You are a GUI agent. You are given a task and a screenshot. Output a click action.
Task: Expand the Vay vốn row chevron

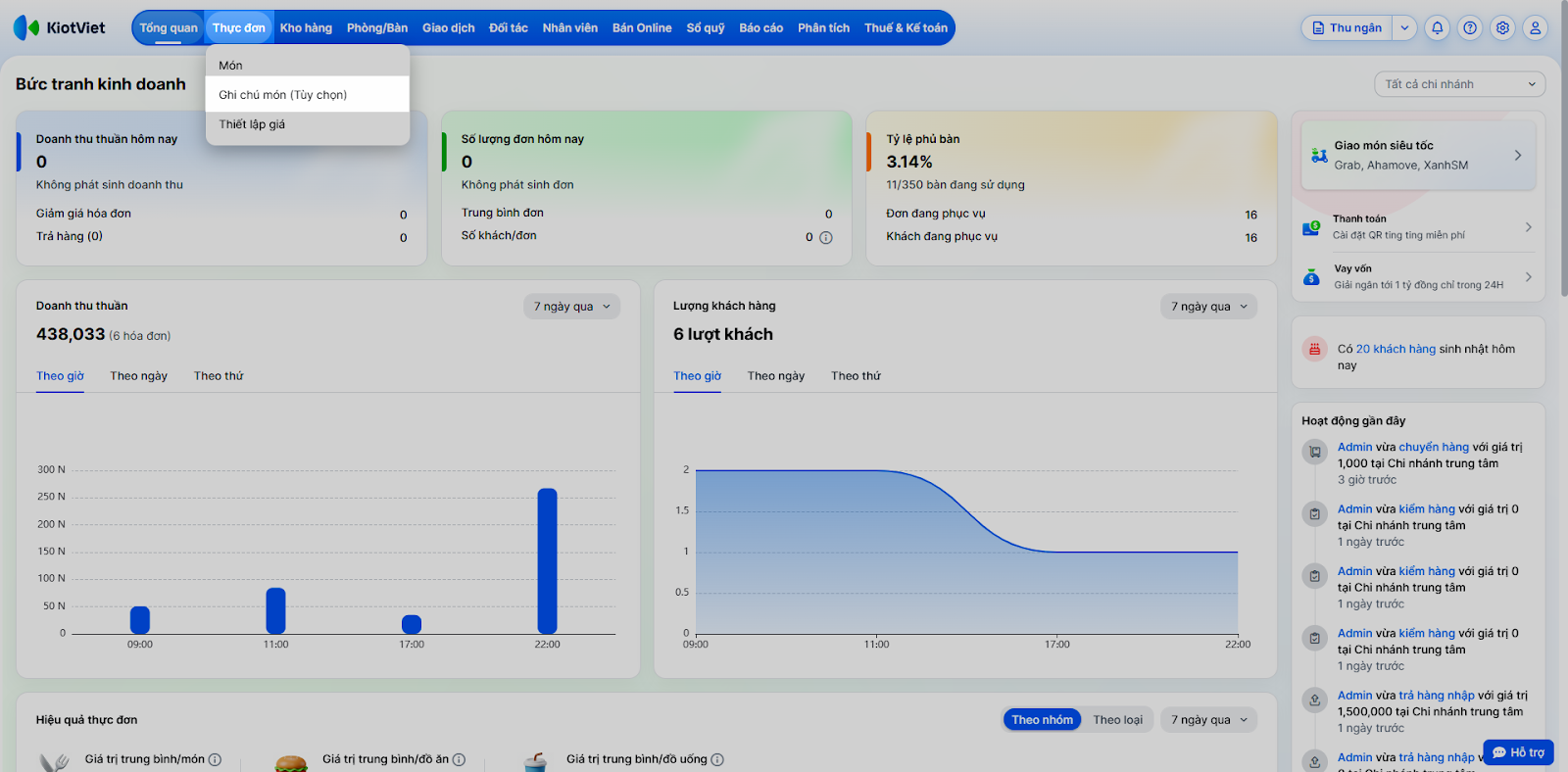1528,277
